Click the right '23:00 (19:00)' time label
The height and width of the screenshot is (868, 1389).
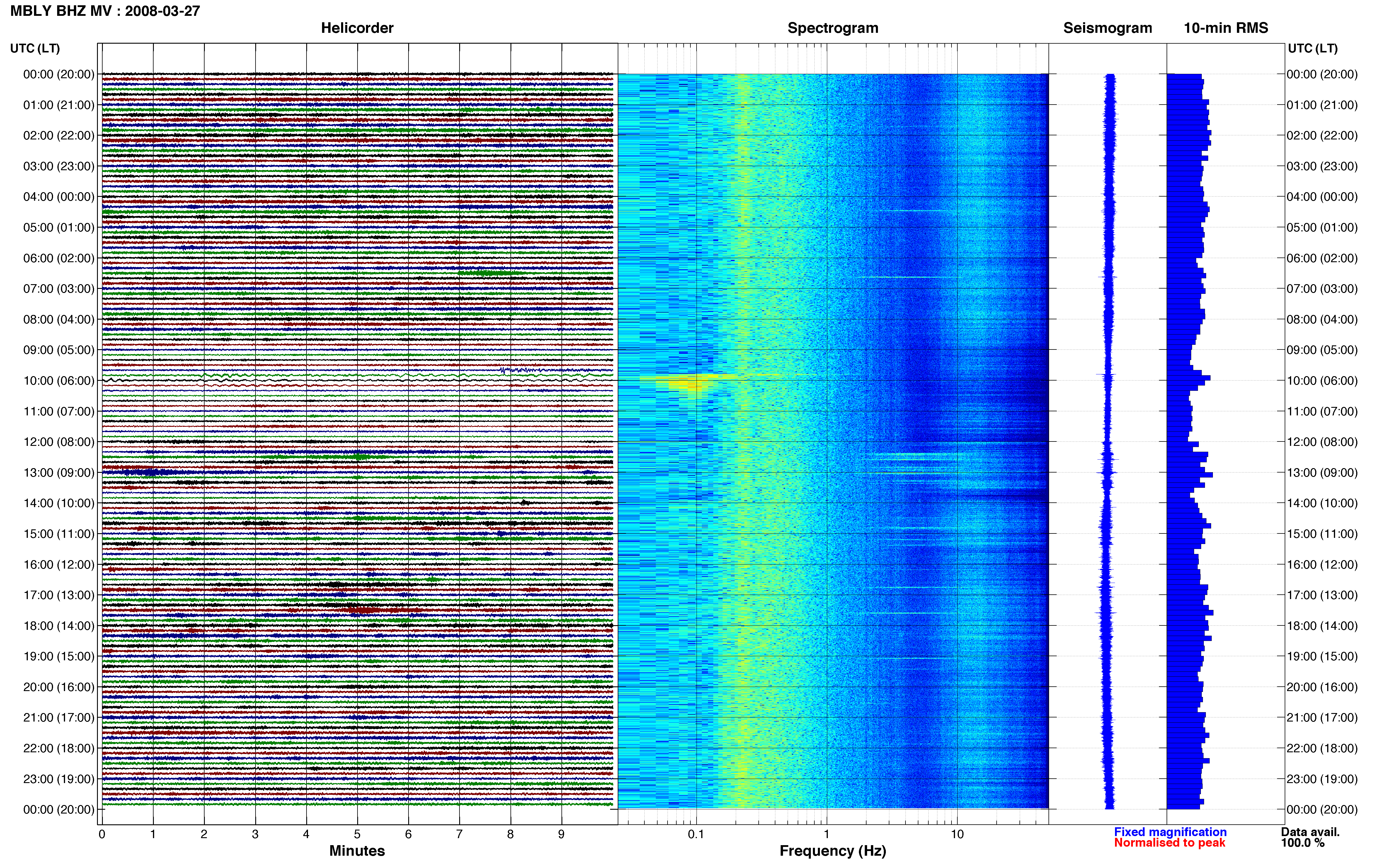click(1322, 779)
